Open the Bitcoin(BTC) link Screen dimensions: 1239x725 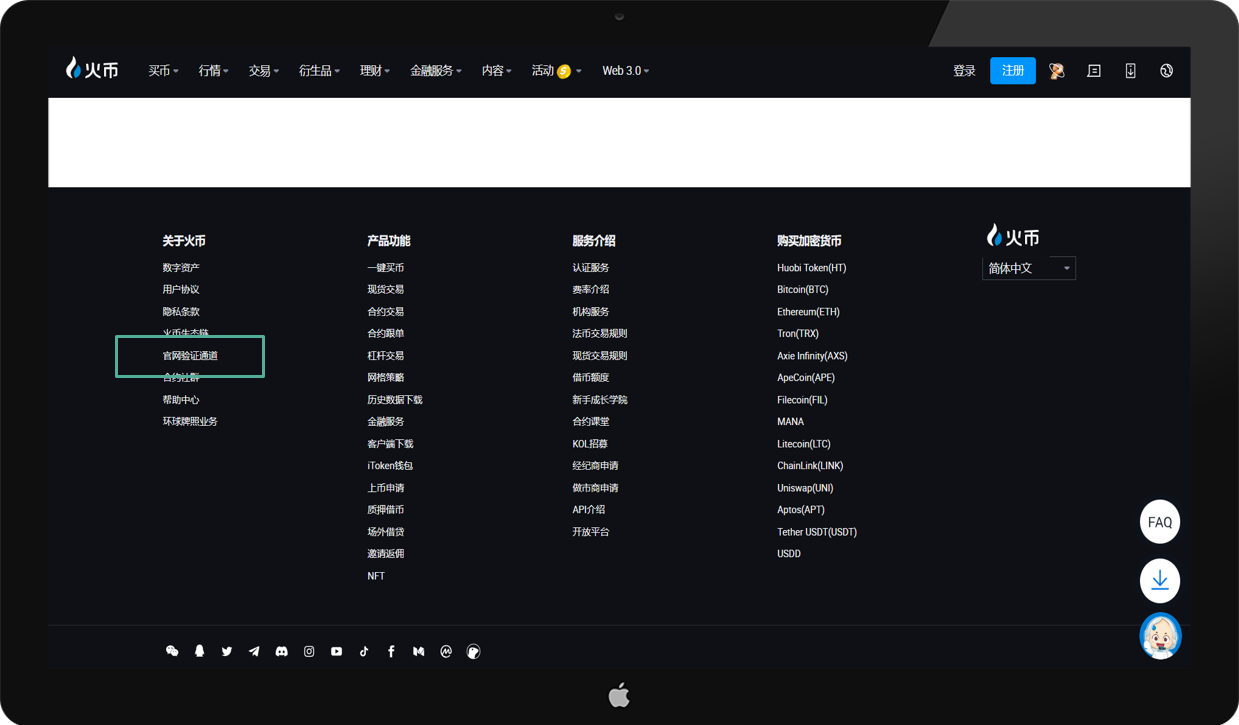[803, 290]
